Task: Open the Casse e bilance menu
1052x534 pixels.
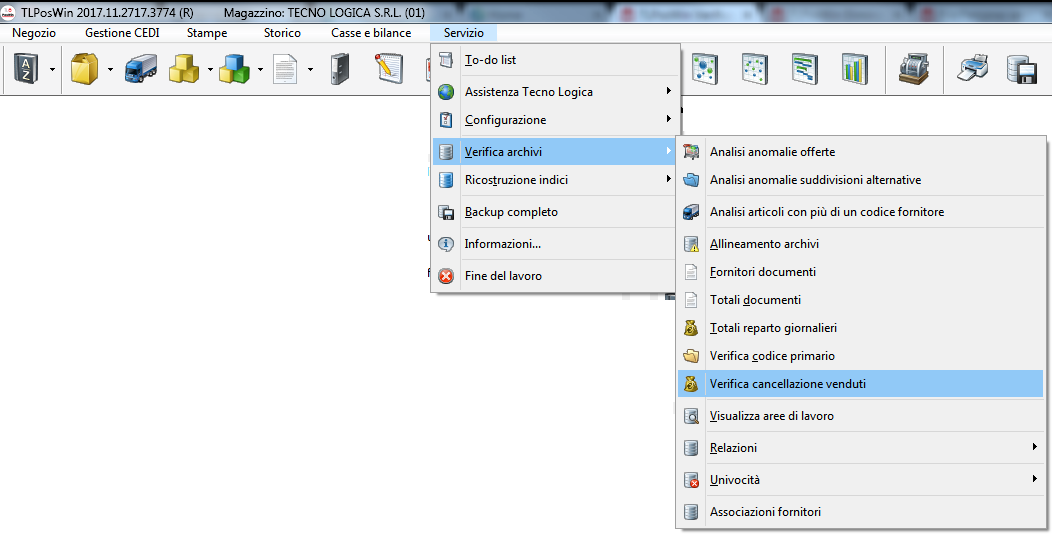Action: (x=371, y=33)
